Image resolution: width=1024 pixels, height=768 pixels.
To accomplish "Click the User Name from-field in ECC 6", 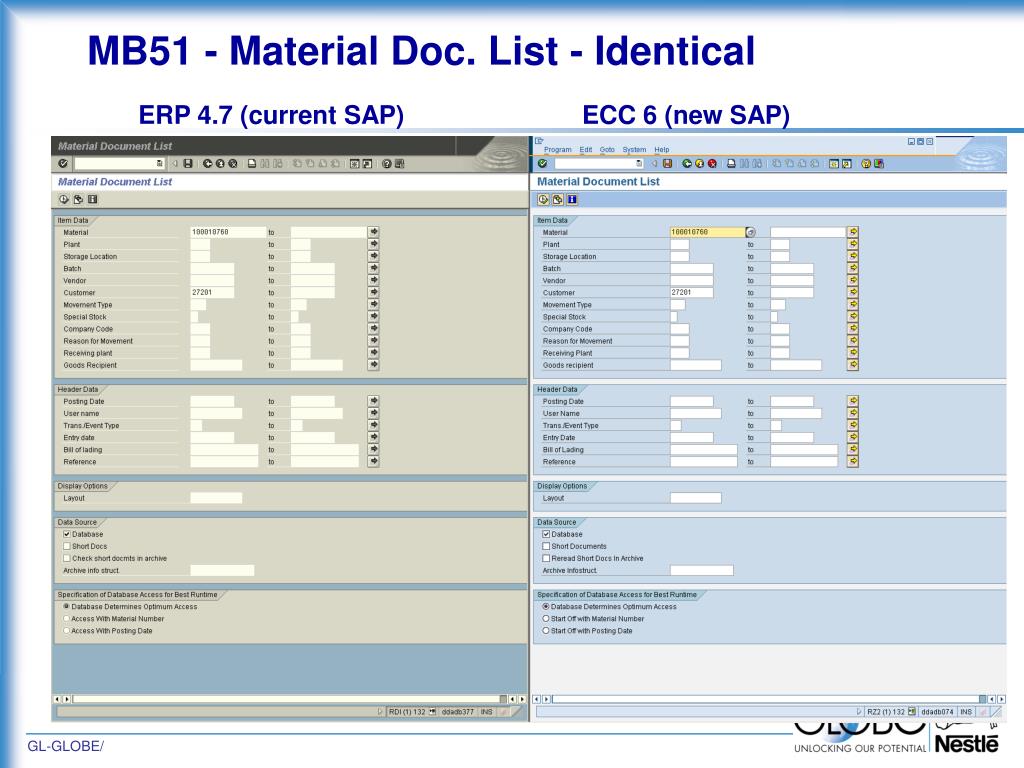I will click(x=696, y=413).
